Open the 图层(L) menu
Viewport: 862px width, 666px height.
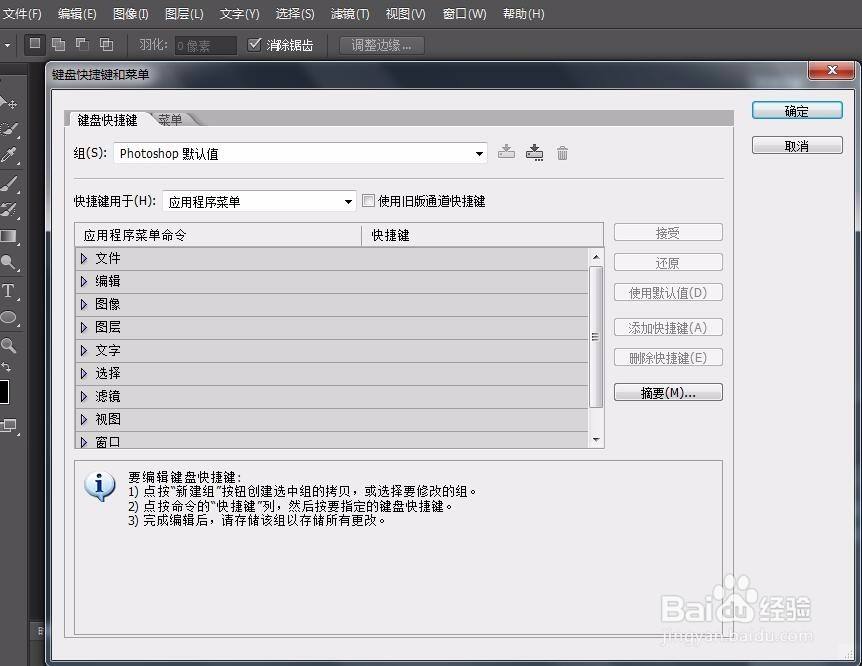(x=184, y=14)
